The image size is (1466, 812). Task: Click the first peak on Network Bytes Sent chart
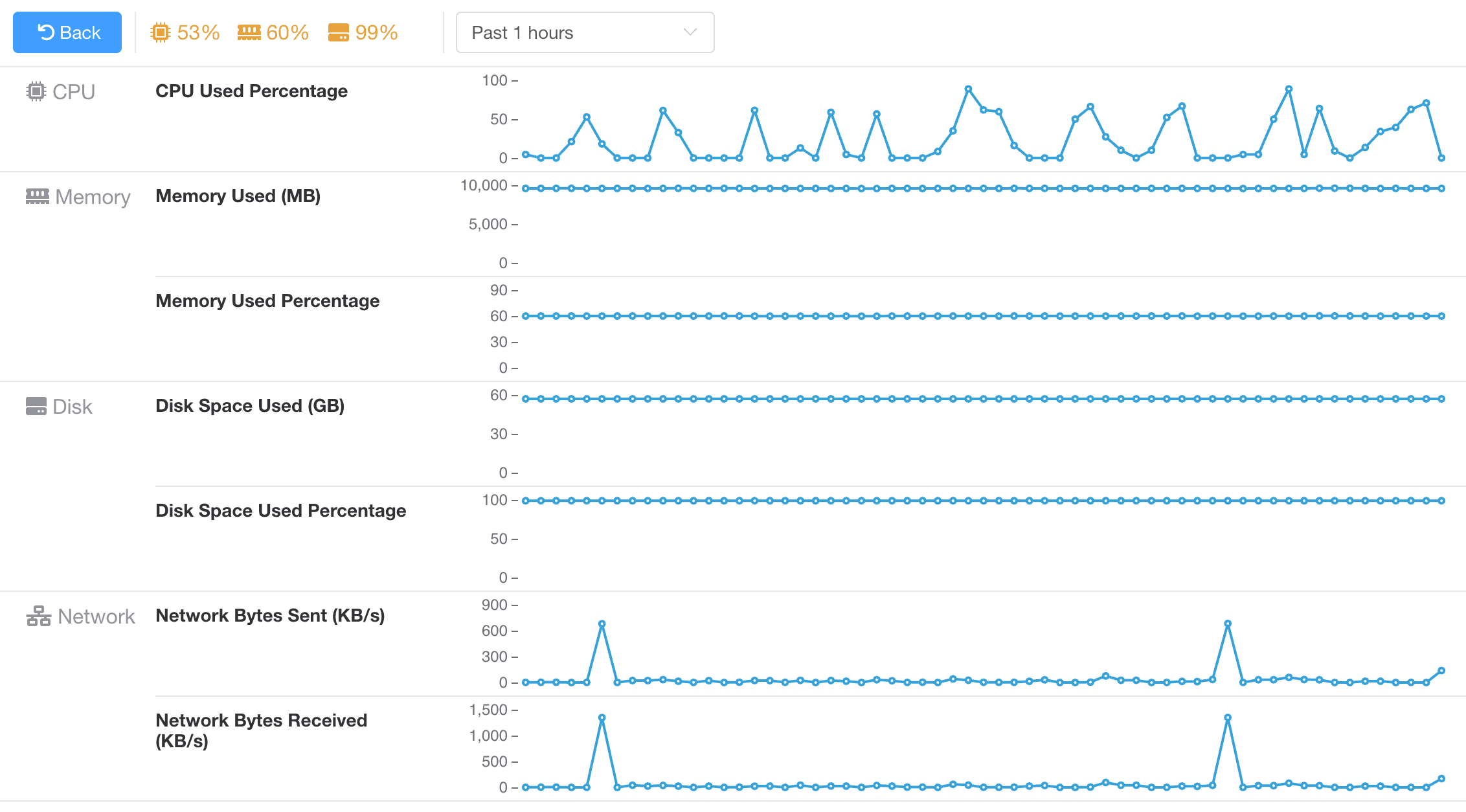602,624
